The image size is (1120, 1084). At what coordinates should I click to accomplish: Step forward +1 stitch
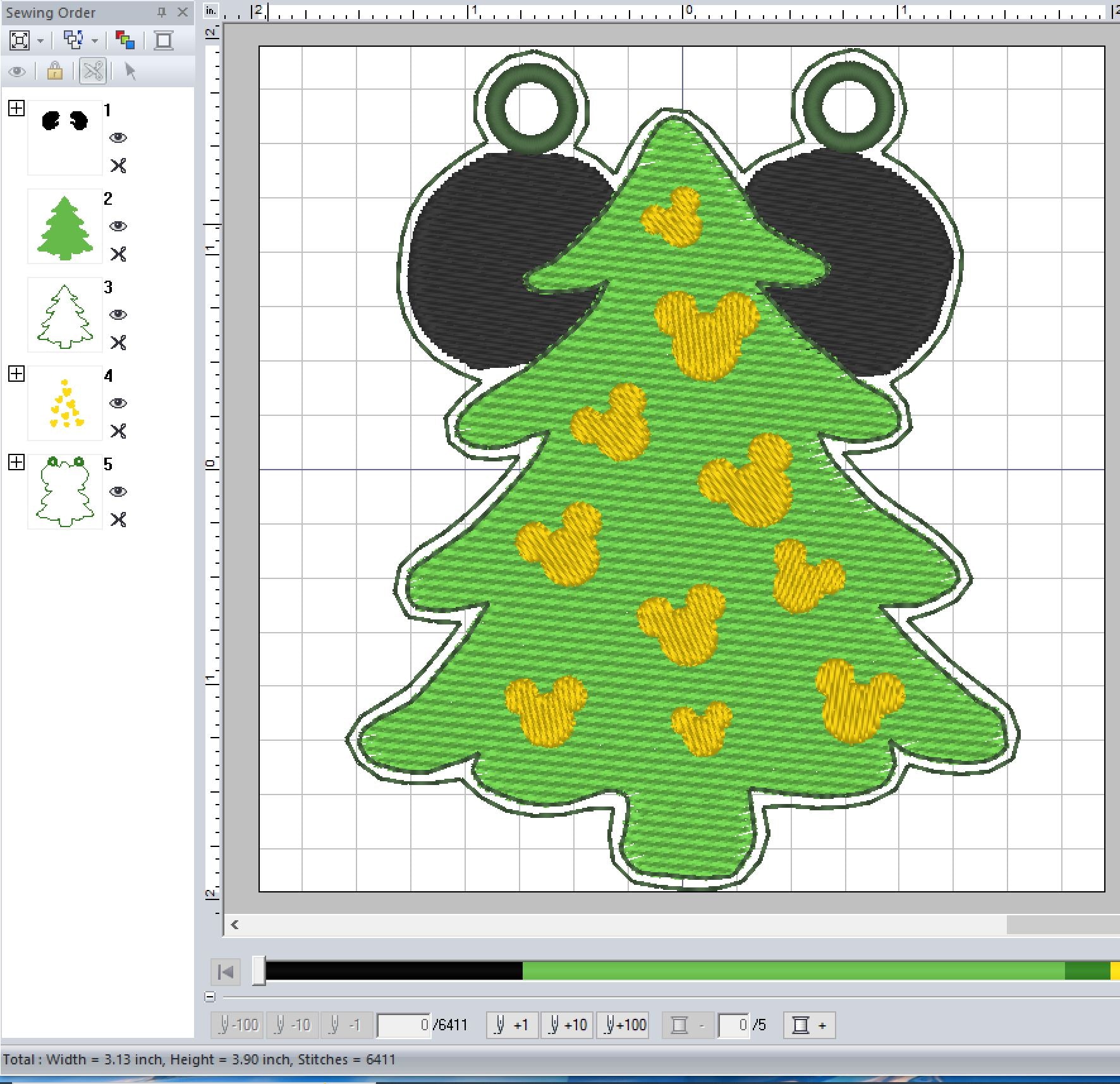(x=512, y=1025)
